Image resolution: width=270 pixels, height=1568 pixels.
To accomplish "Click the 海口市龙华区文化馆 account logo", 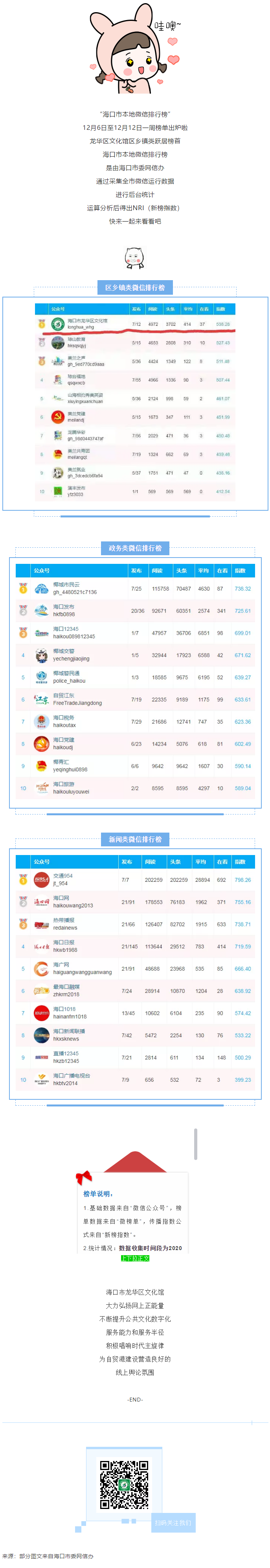I will click(x=58, y=324).
